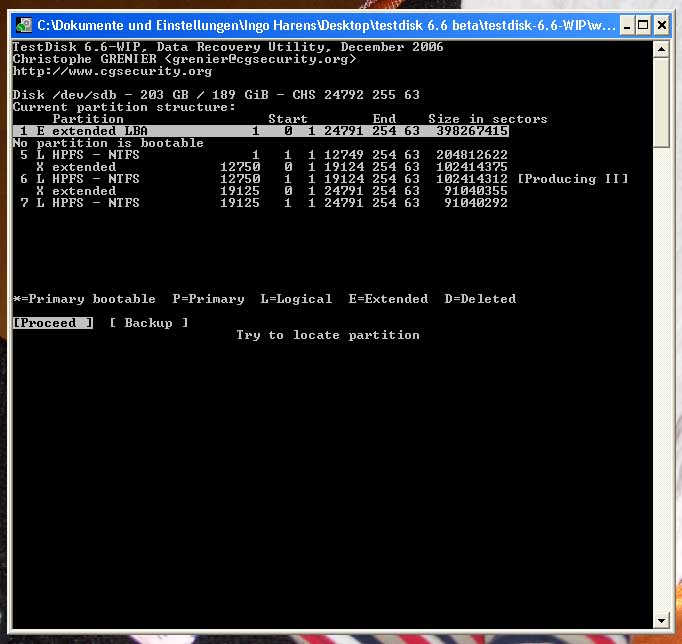682x644 pixels.
Task: Choose the Backup option
Action: (x=149, y=323)
